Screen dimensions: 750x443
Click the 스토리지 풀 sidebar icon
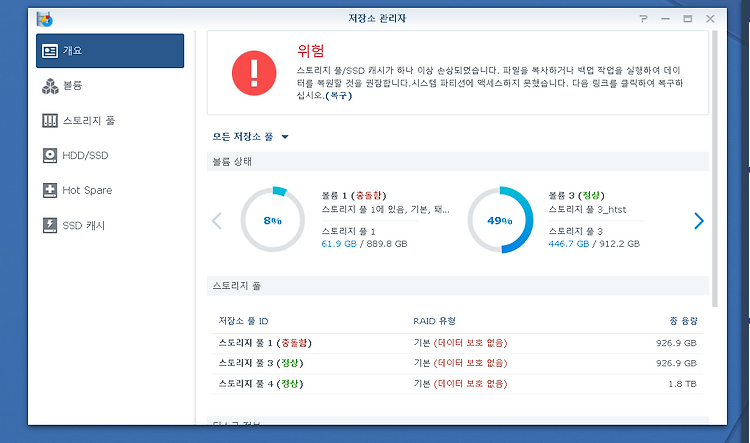point(50,121)
